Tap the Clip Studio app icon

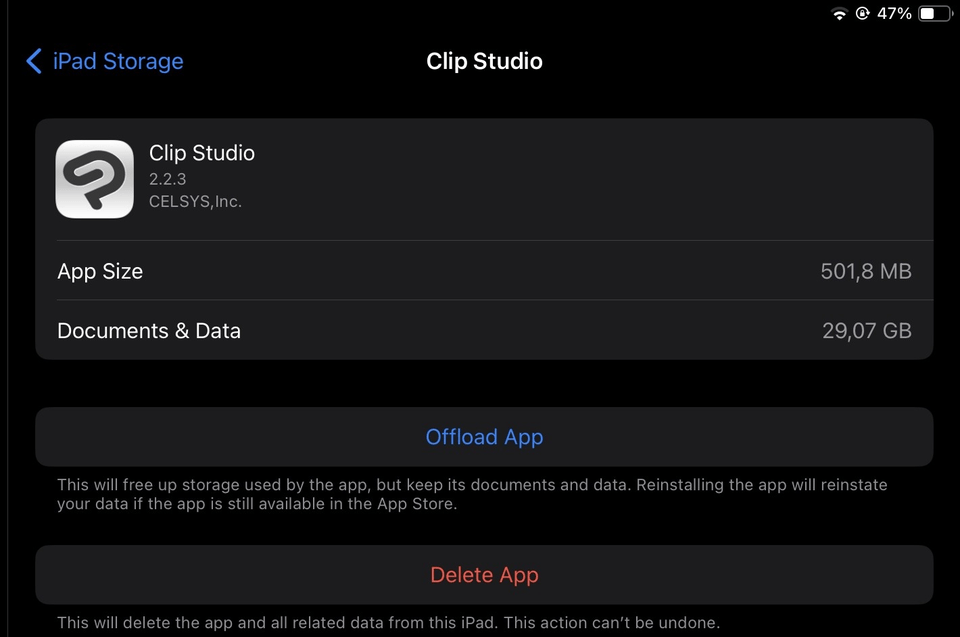tap(94, 179)
